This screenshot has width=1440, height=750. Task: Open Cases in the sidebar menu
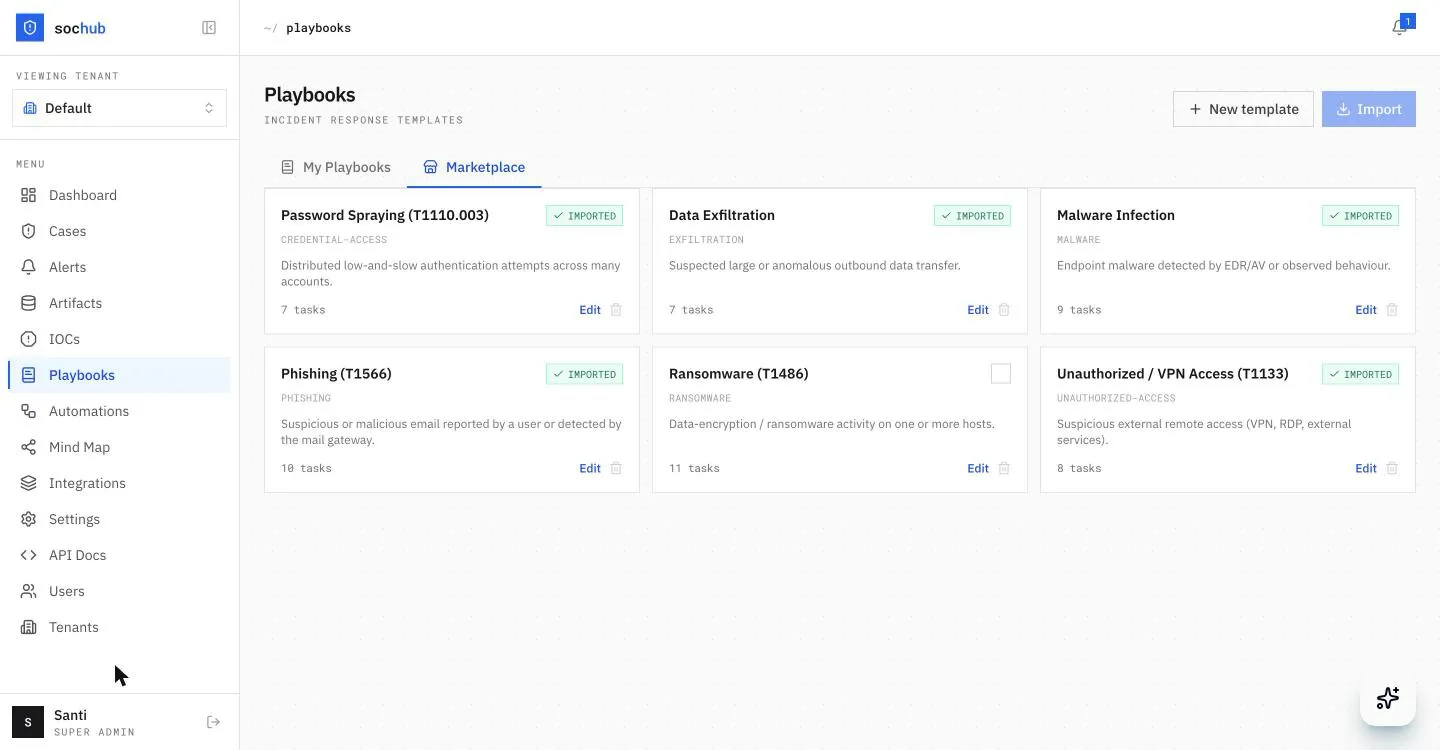coord(119,231)
